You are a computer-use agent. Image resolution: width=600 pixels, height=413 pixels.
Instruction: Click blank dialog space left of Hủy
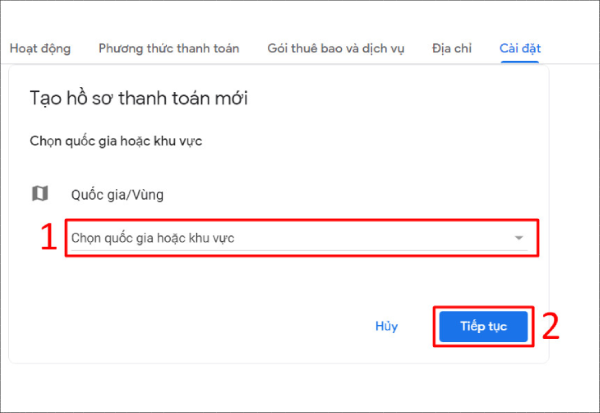tap(200, 326)
